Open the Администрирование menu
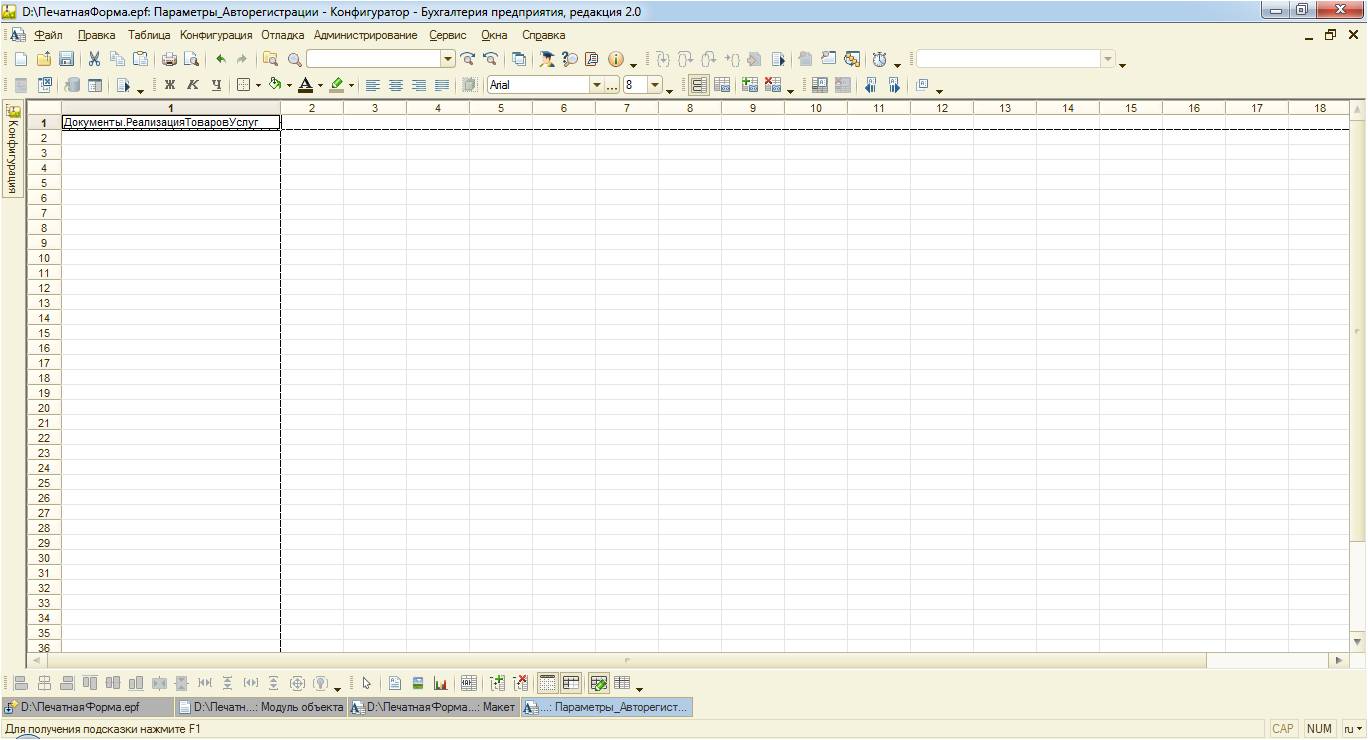The height and width of the screenshot is (740, 1368). (x=365, y=35)
